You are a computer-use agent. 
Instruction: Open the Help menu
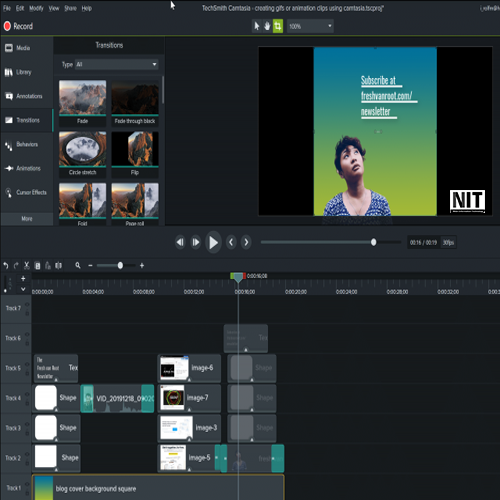coord(87,8)
